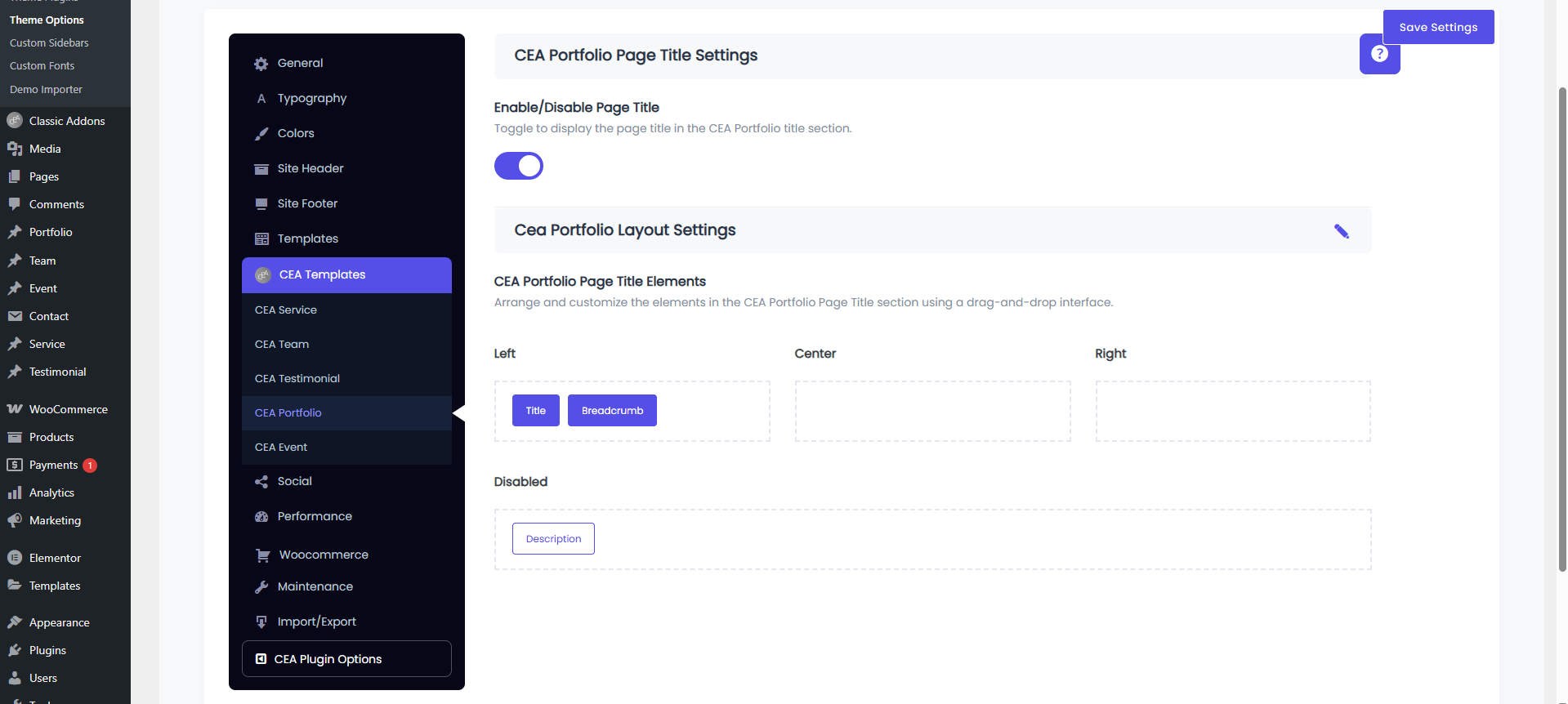Screen dimensions: 1568x704
Task: Click the CEA Plugin Options button
Action: [346, 659]
